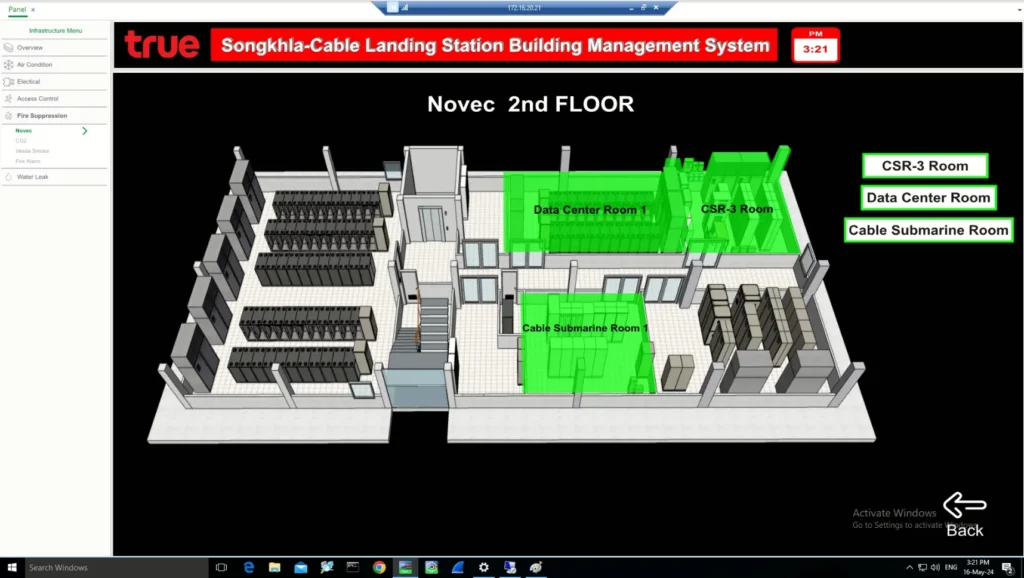Click the Infrastructure Menu heading
The height and width of the screenshot is (578, 1024).
pyautogui.click(x=56, y=31)
